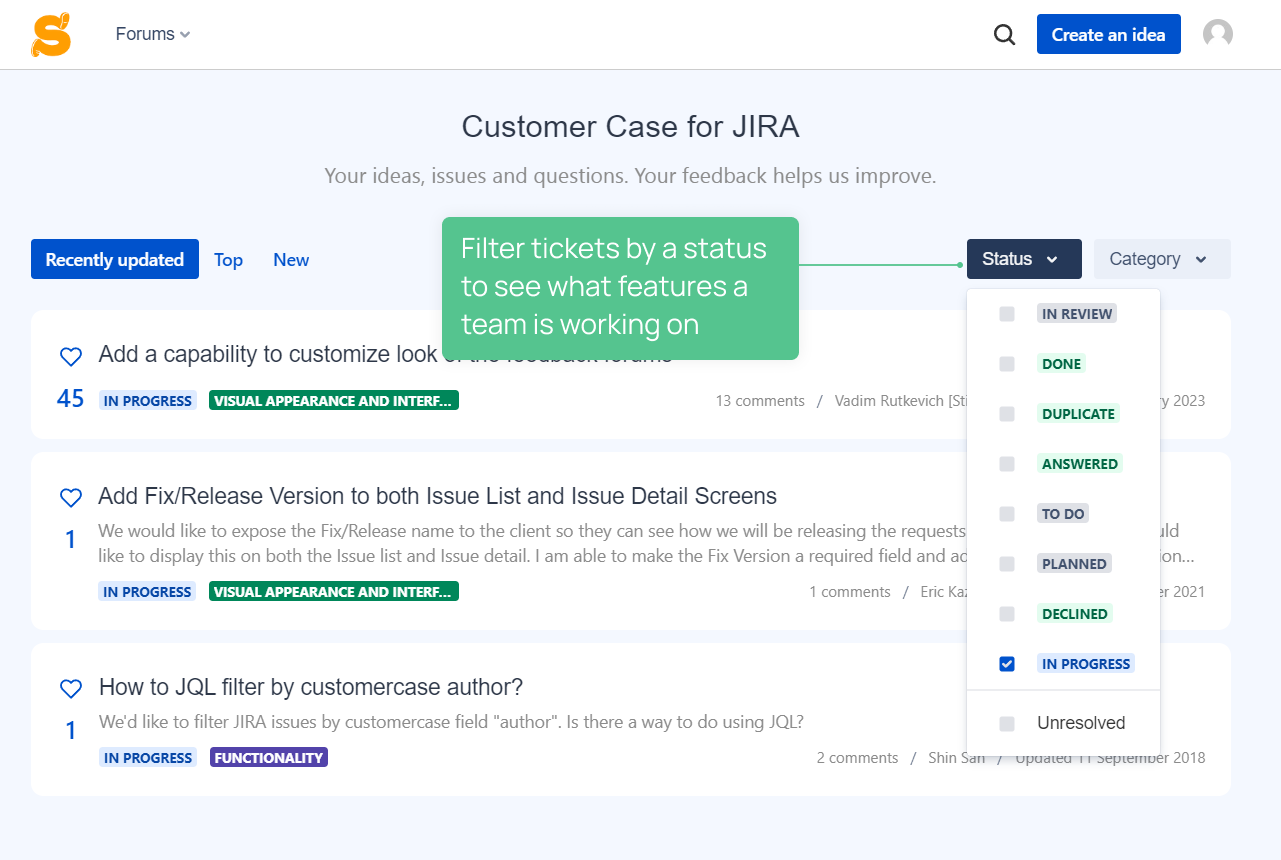Image resolution: width=1281 pixels, height=860 pixels.
Task: Click the 'Customer Case for JIRA' heading
Action: coord(630,127)
